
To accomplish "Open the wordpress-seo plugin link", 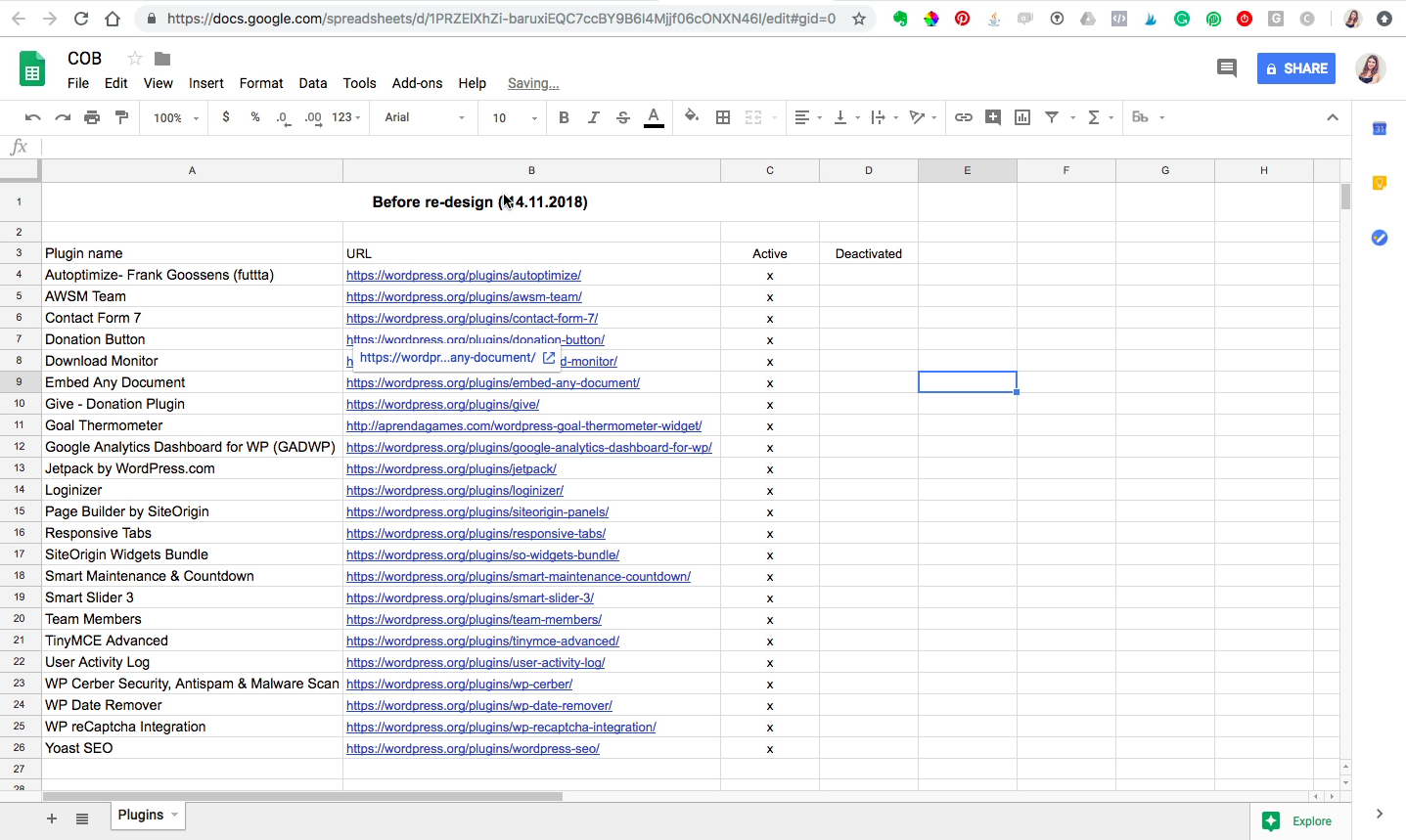I will click(x=473, y=749).
